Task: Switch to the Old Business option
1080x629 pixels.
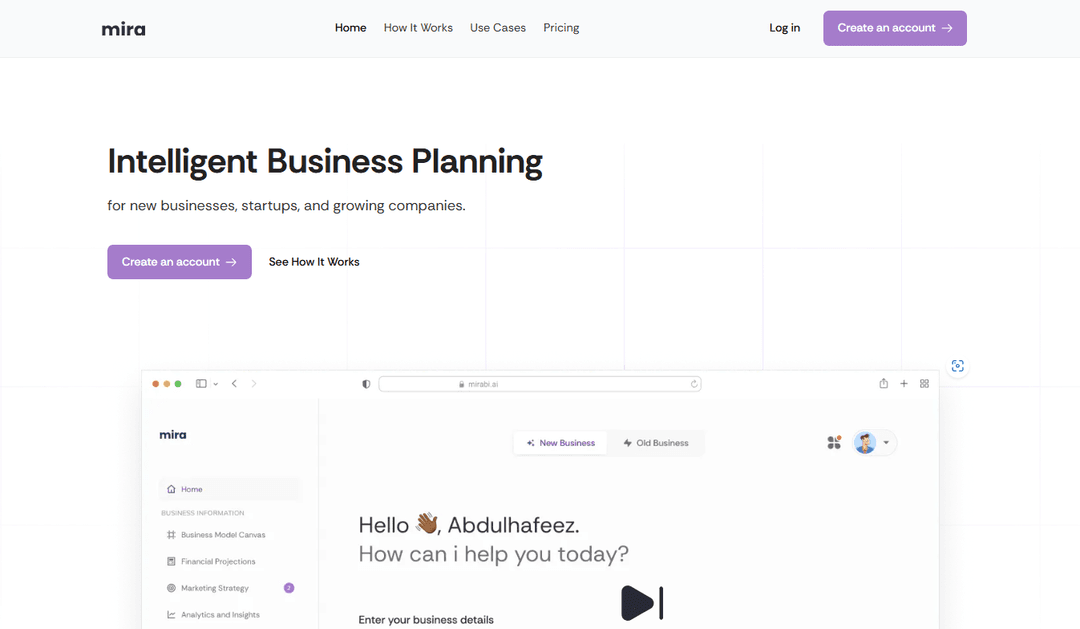Action: [656, 443]
